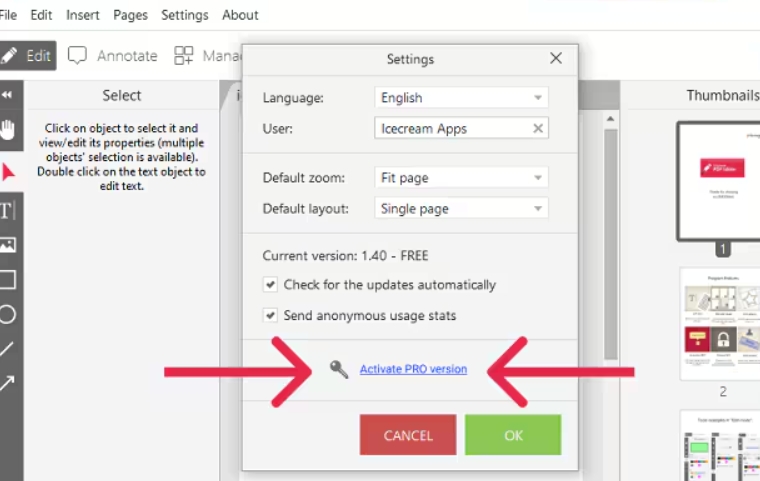Open the Insert menu
Image resolution: width=760 pixels, height=481 pixels.
pyautogui.click(x=83, y=15)
